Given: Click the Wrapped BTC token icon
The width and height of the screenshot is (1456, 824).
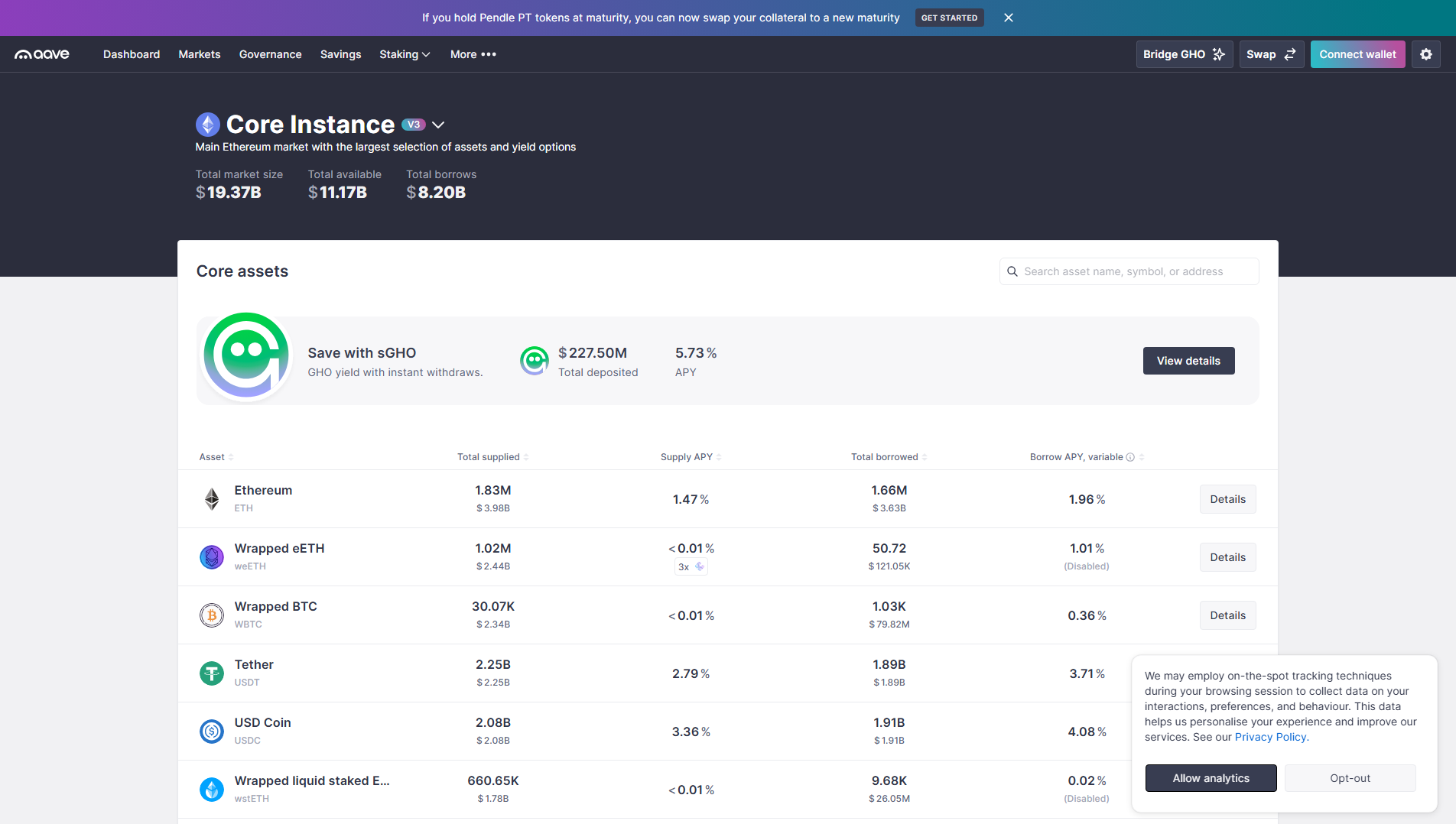Looking at the screenshot, I should [x=212, y=615].
